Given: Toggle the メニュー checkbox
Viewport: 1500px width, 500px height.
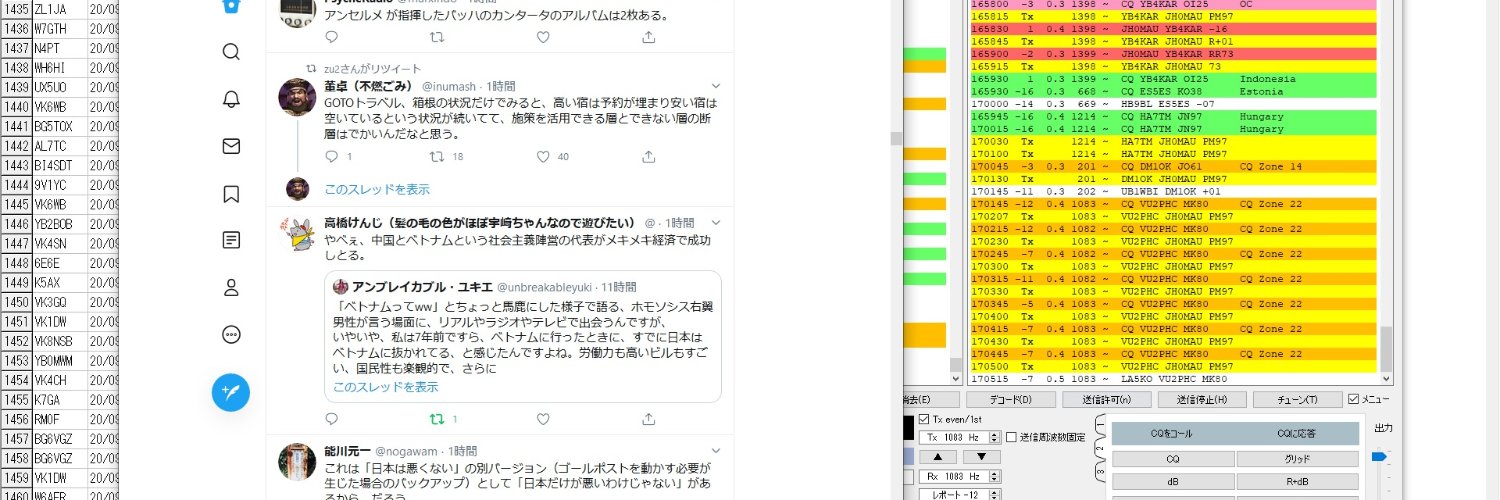Looking at the screenshot, I should [1353, 399].
